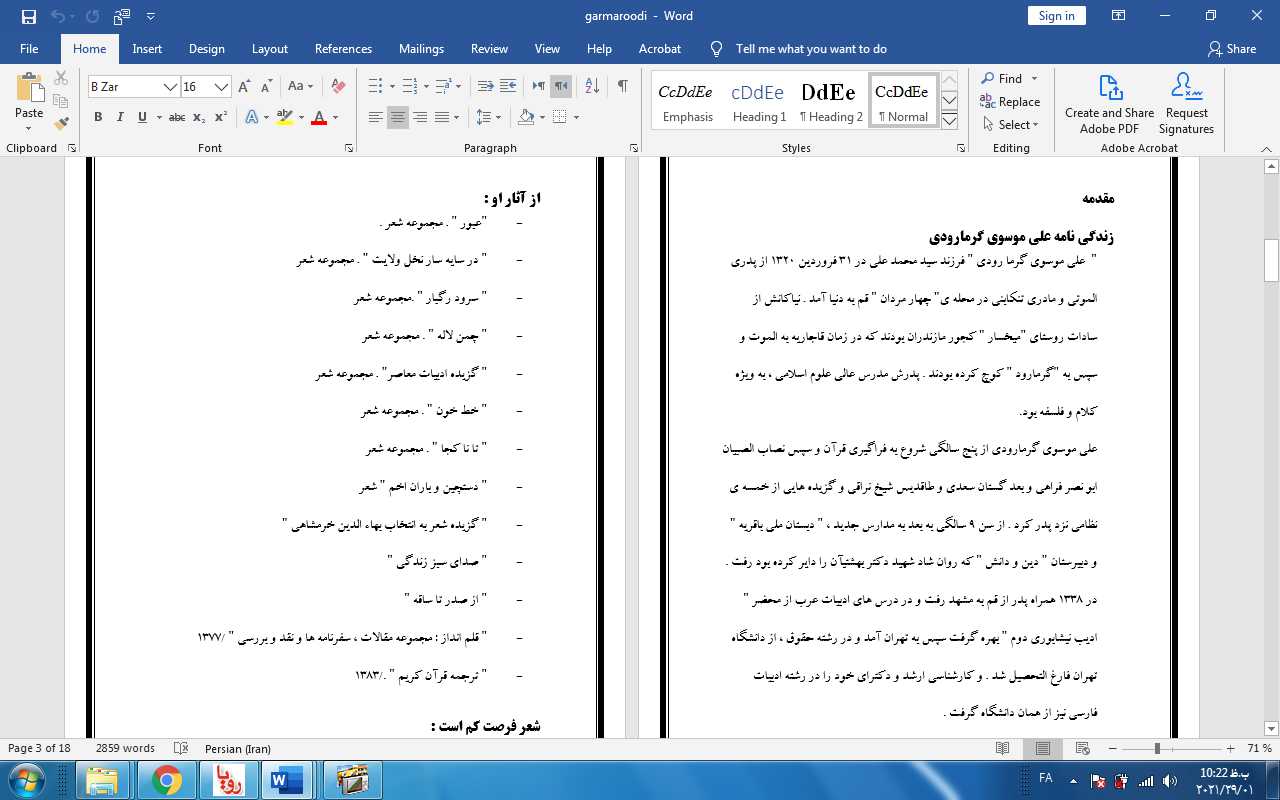Open the Layout ribbon tab
Image resolution: width=1280 pixels, height=800 pixels.
tap(269, 49)
